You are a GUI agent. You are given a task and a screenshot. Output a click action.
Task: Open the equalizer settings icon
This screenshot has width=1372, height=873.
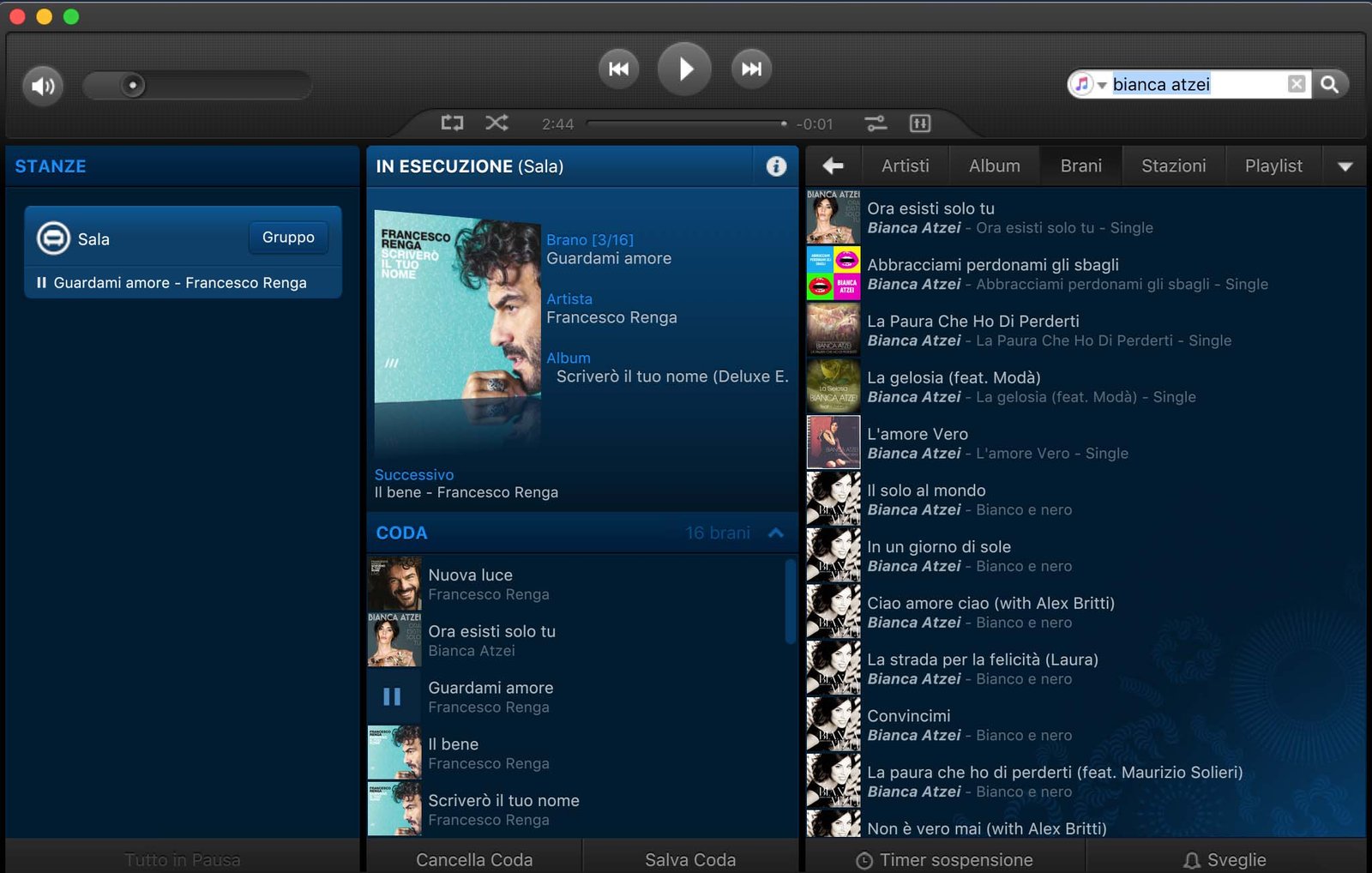coord(919,123)
